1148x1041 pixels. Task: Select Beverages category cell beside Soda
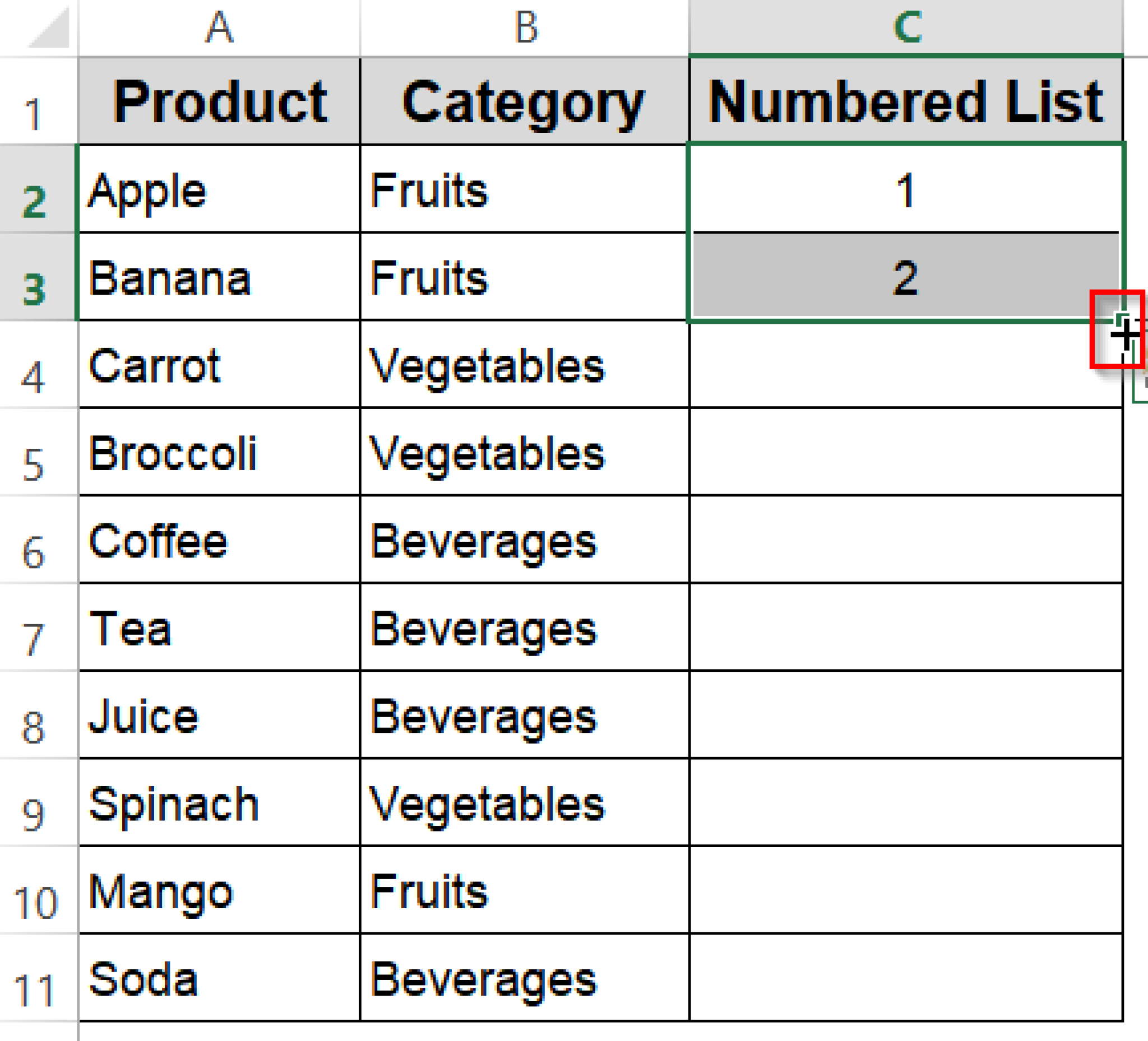pos(525,979)
